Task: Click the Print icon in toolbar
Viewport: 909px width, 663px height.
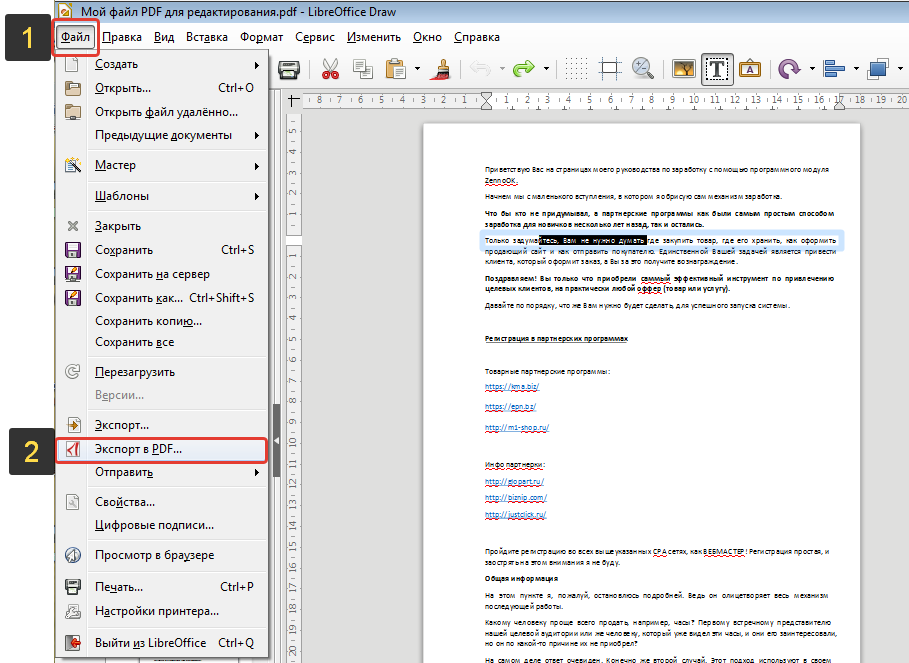Action: (289, 69)
